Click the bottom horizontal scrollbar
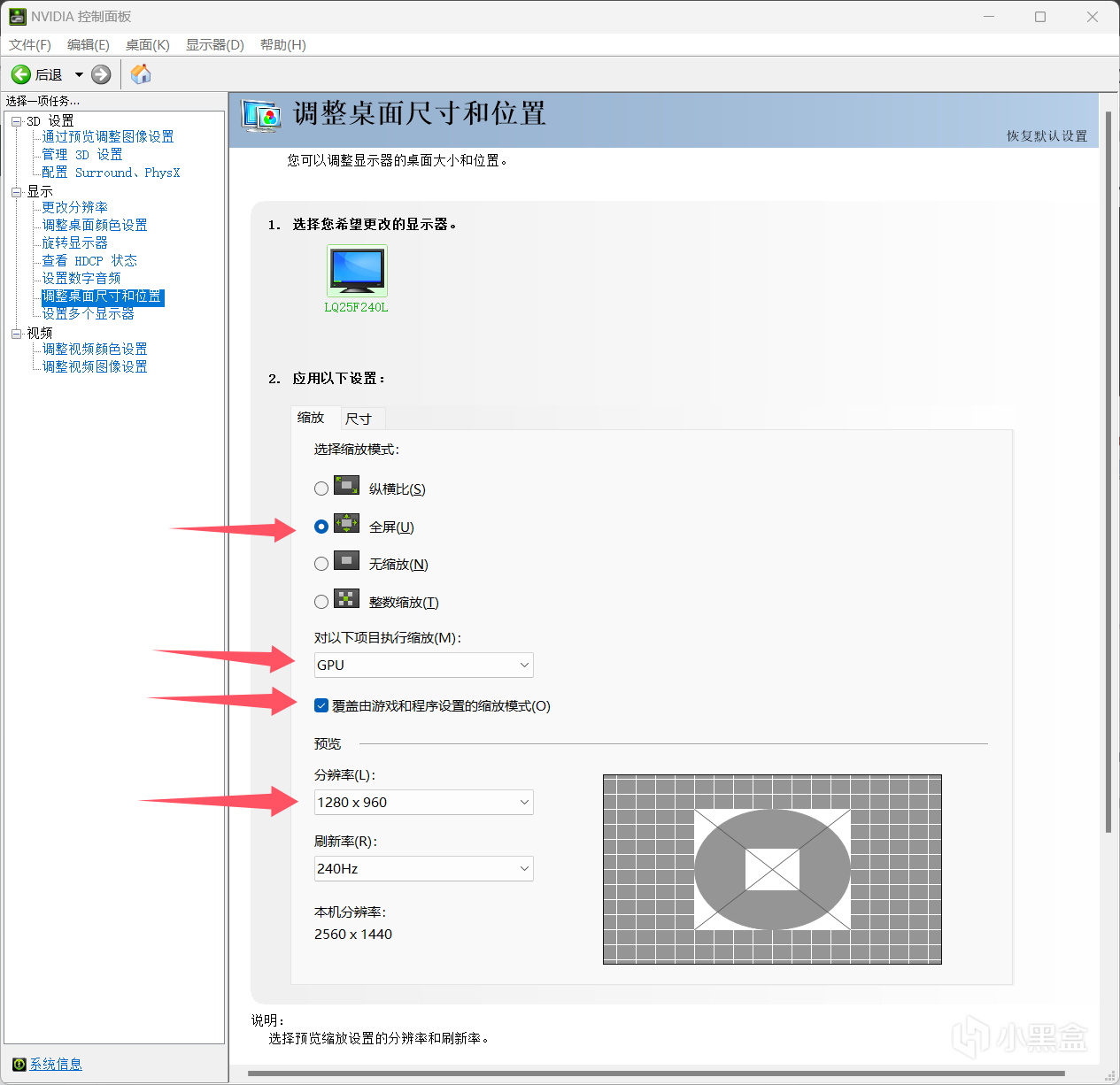 [654, 1074]
